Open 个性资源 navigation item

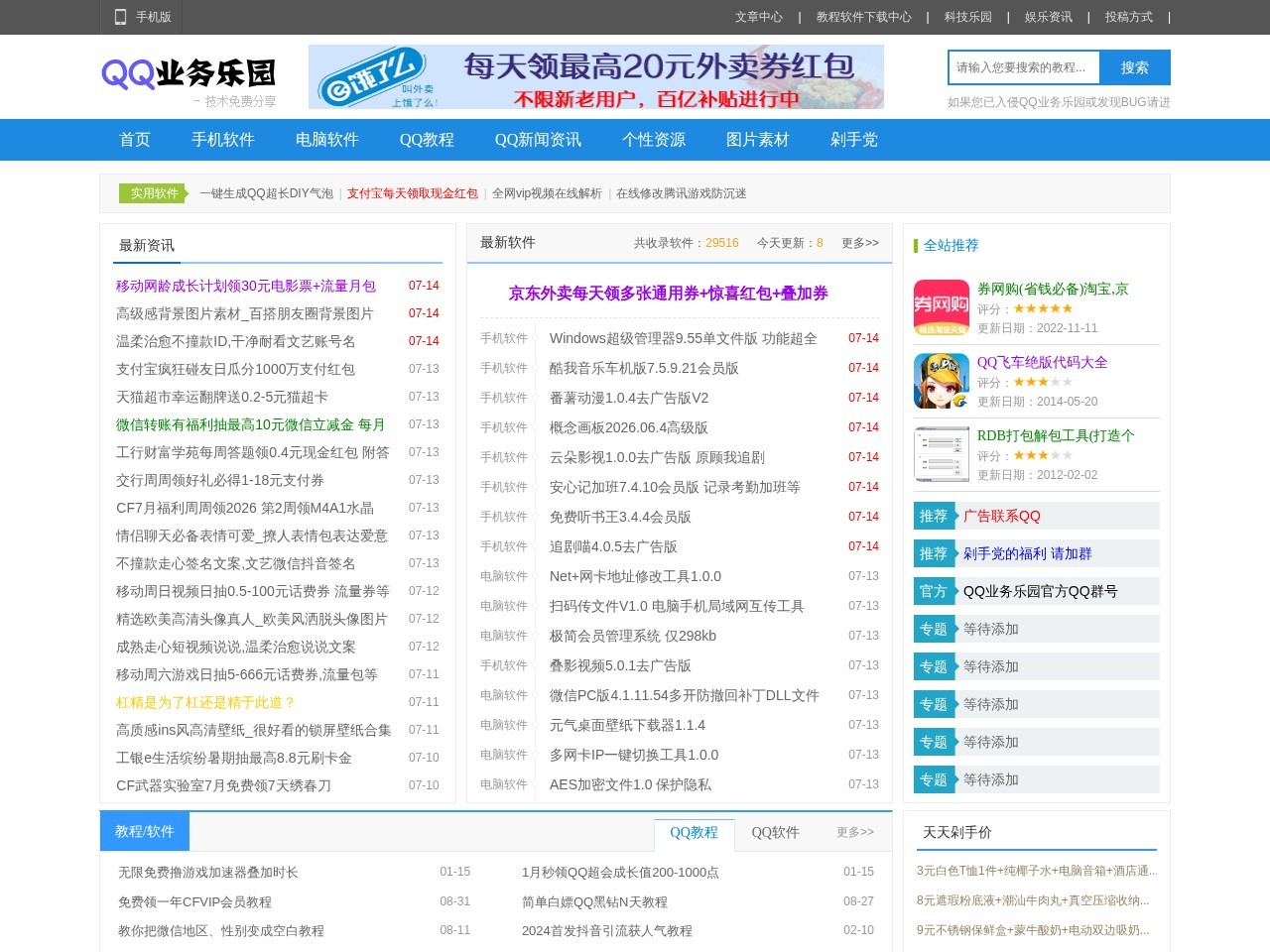pyautogui.click(x=654, y=140)
